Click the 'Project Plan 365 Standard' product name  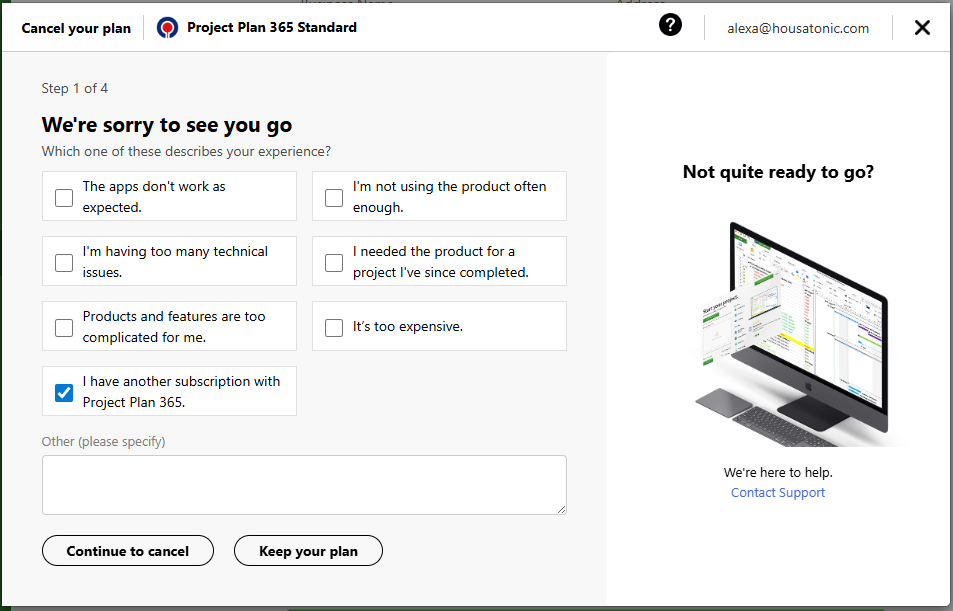pyautogui.click(x=272, y=27)
